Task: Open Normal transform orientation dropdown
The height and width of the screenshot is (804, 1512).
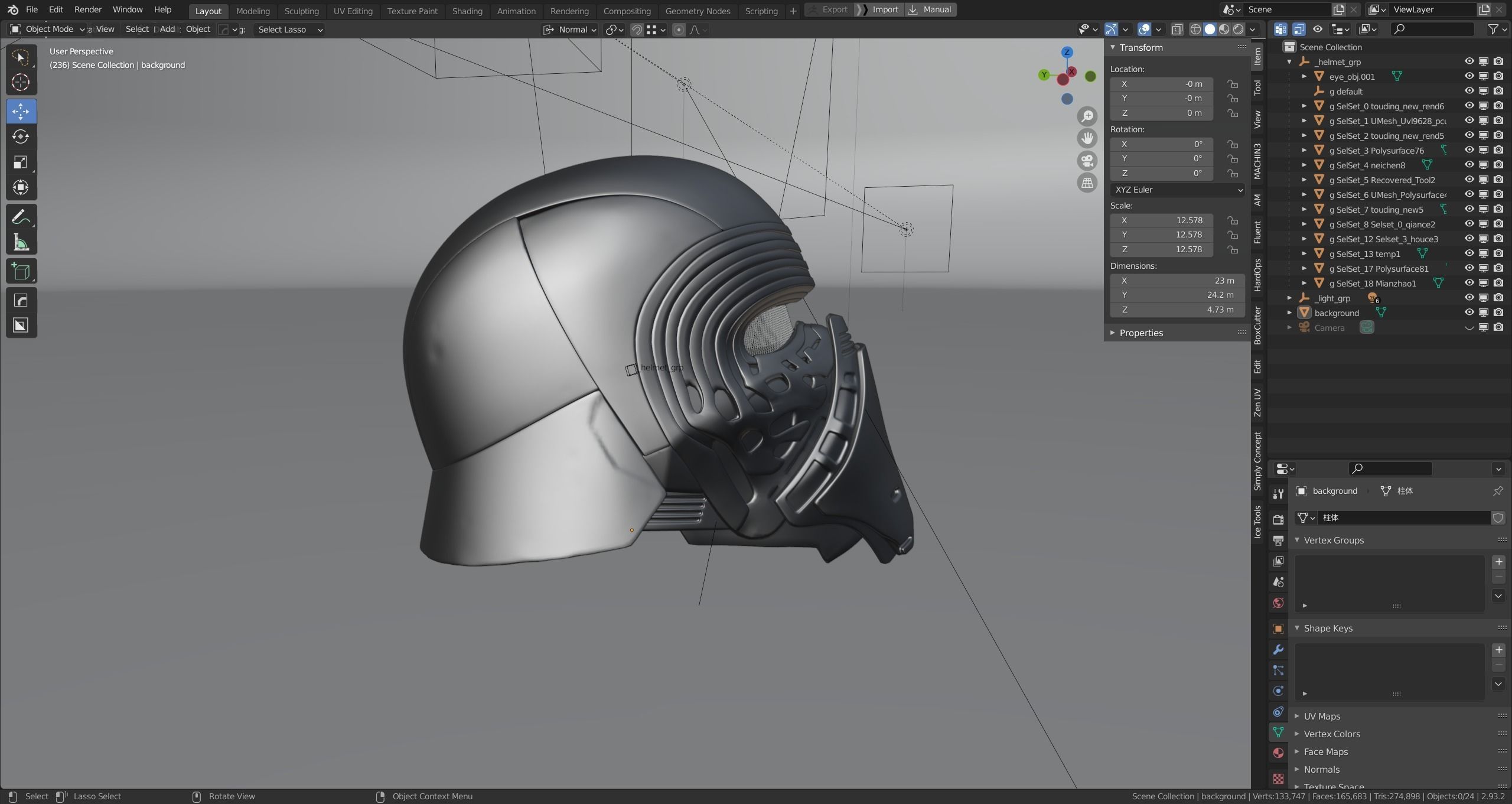Action: [570, 30]
